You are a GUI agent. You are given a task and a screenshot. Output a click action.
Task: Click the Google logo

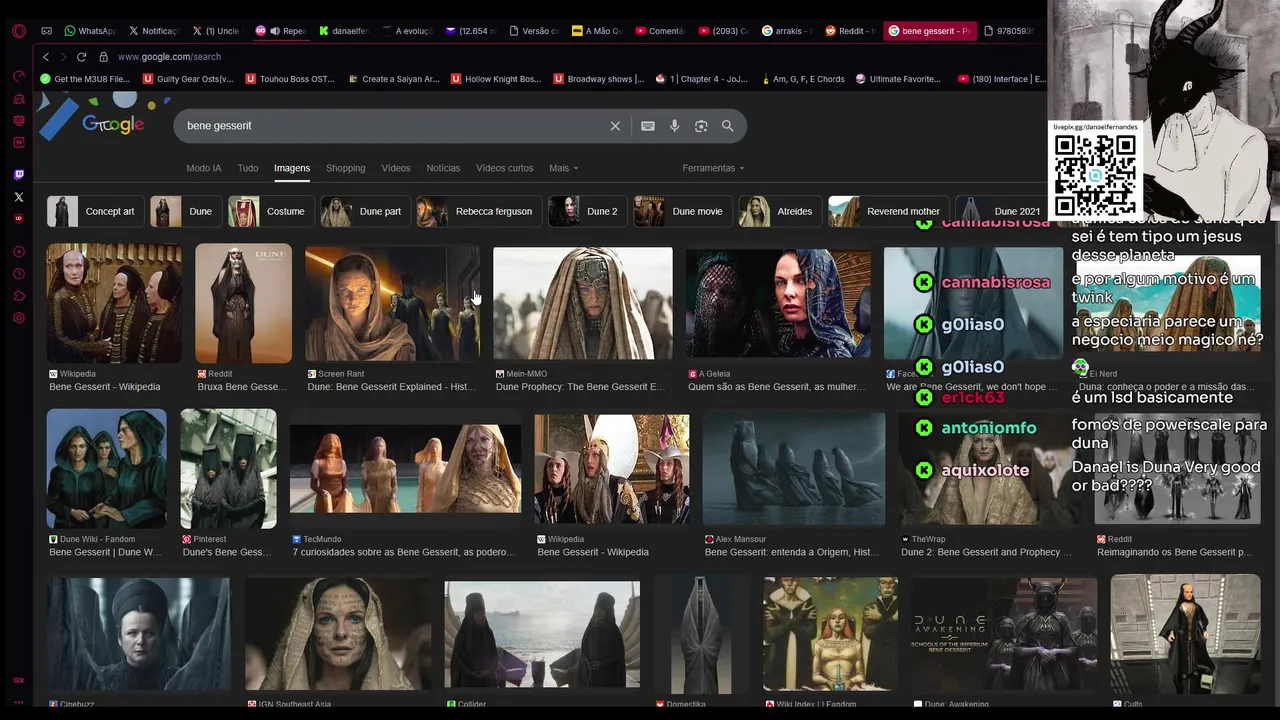(x=113, y=124)
